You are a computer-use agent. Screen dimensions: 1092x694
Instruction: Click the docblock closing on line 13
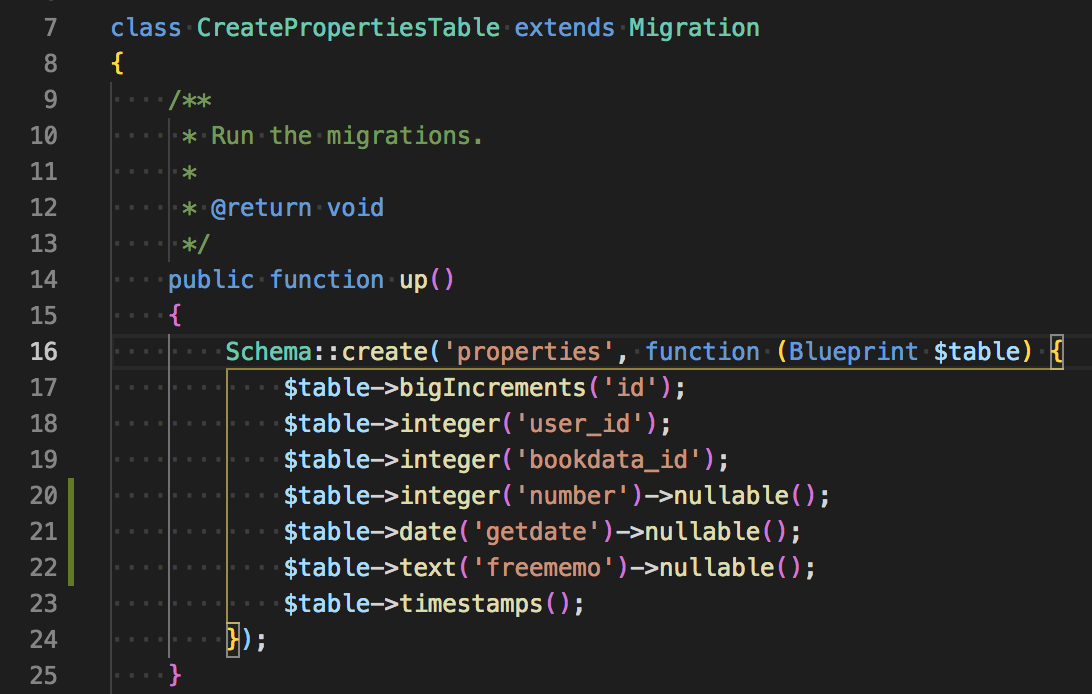(x=195, y=244)
